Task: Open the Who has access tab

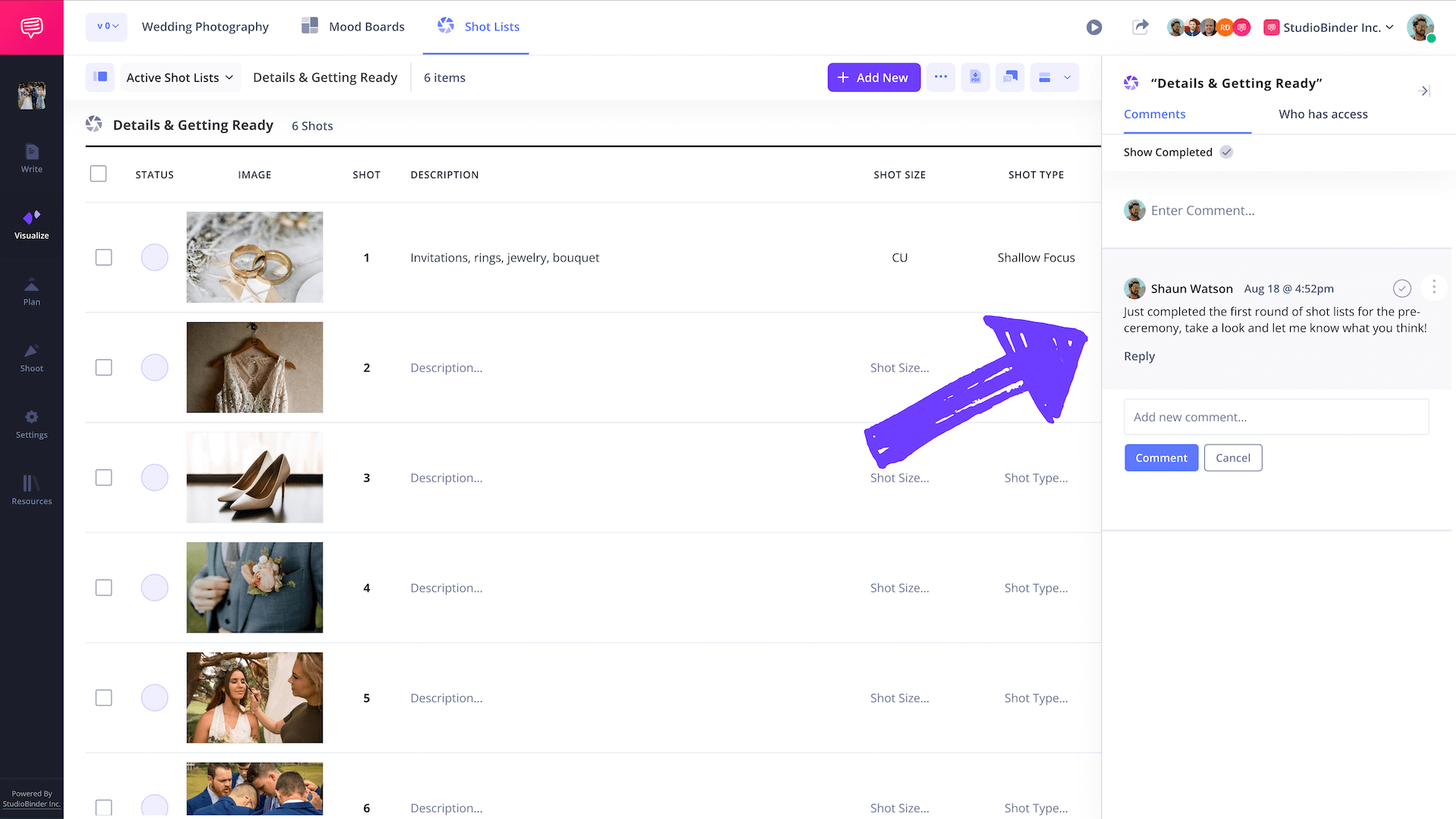Action: 1323,115
